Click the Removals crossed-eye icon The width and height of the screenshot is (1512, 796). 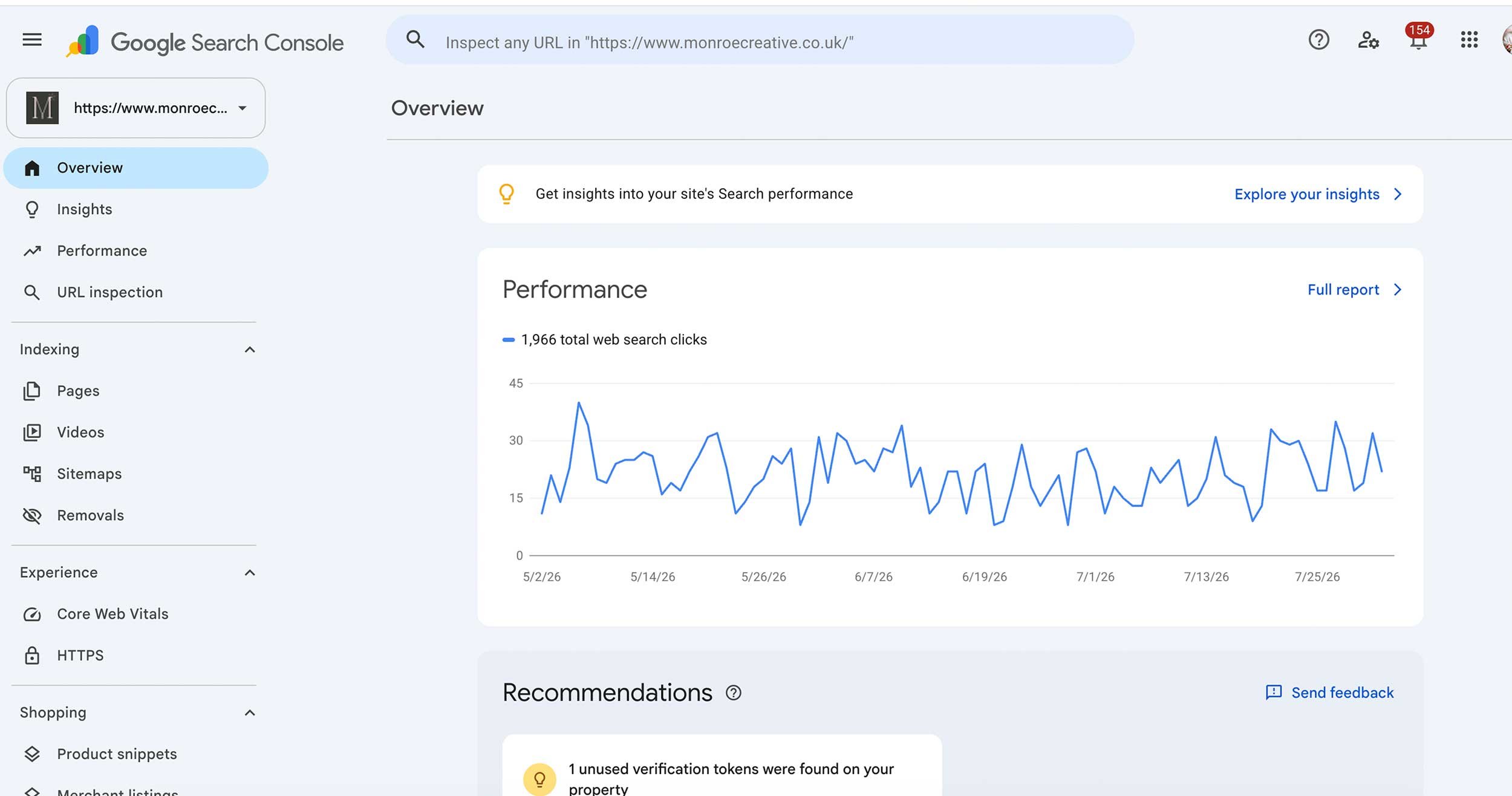32,515
